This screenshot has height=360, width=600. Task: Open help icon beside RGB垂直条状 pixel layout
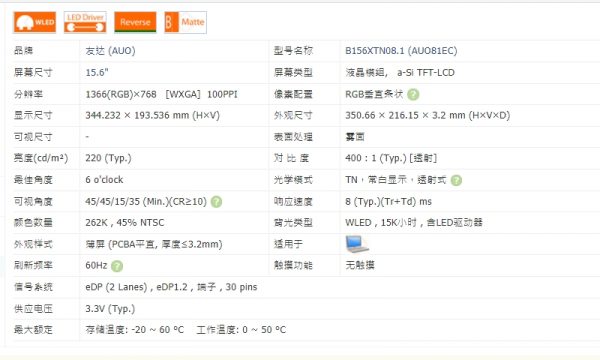pos(413,94)
